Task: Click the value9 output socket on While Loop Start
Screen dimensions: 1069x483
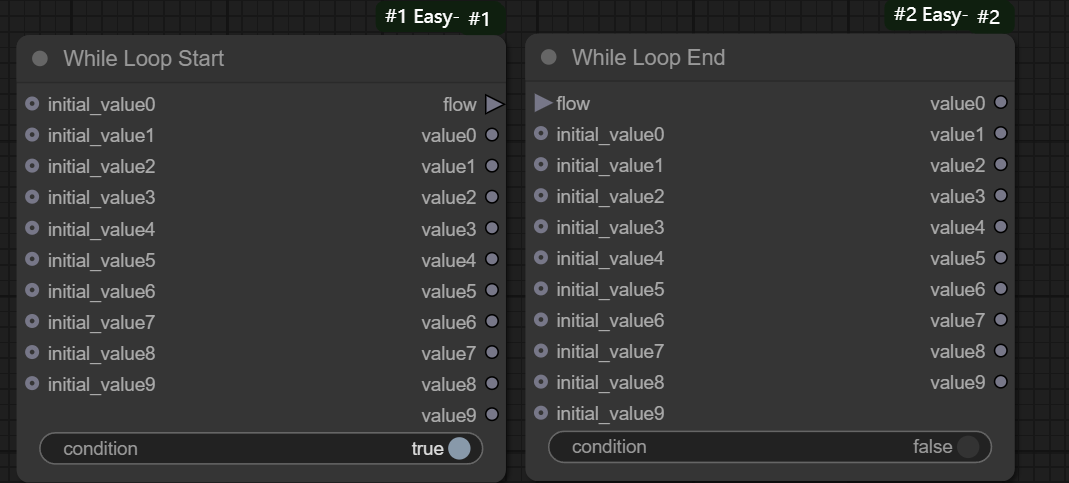Action: coord(492,415)
